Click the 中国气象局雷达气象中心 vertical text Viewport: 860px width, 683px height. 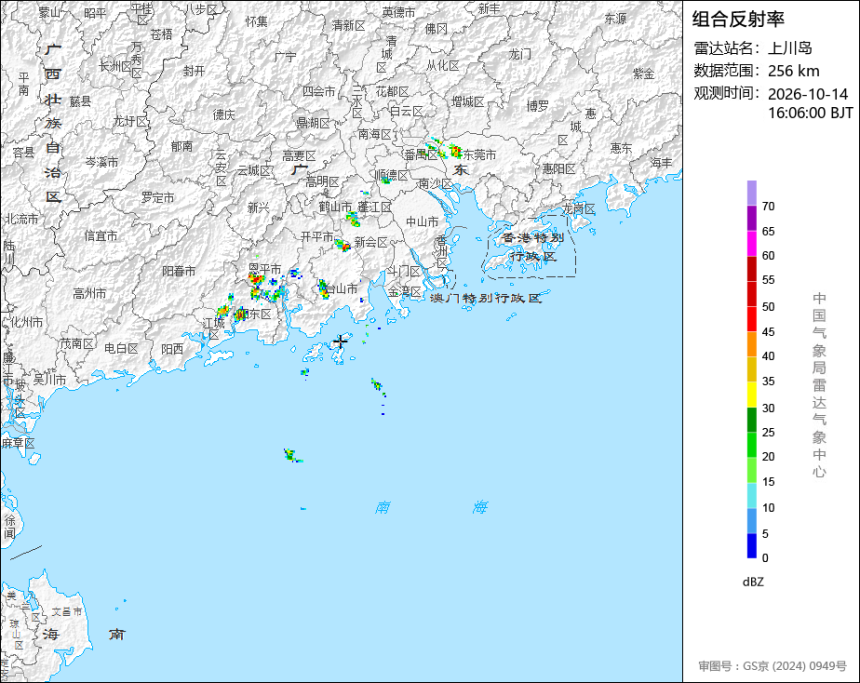click(x=819, y=385)
